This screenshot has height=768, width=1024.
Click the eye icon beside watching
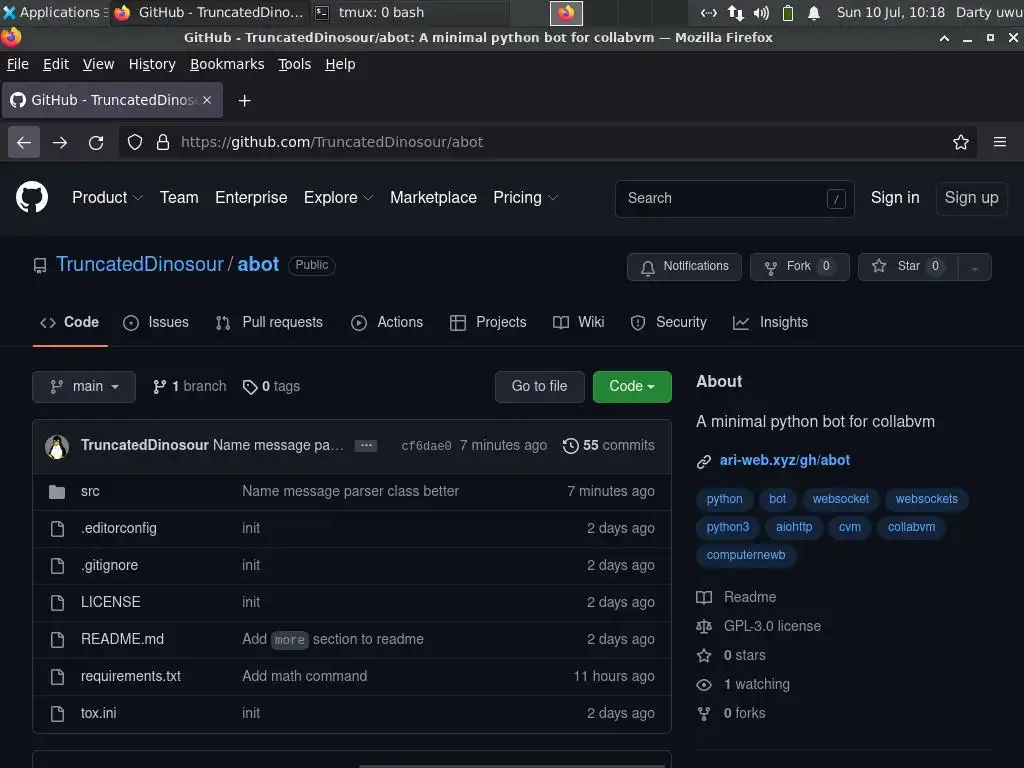[704, 684]
